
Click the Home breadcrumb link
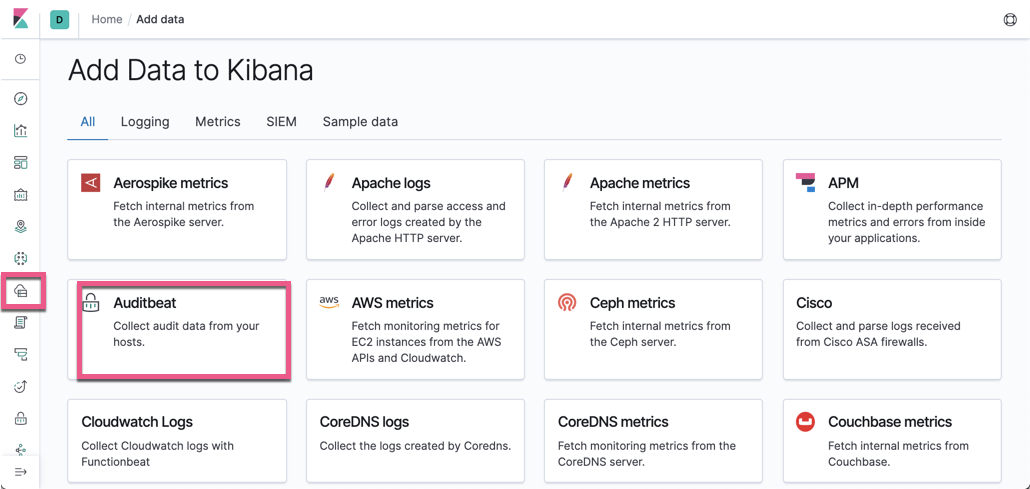(106, 19)
